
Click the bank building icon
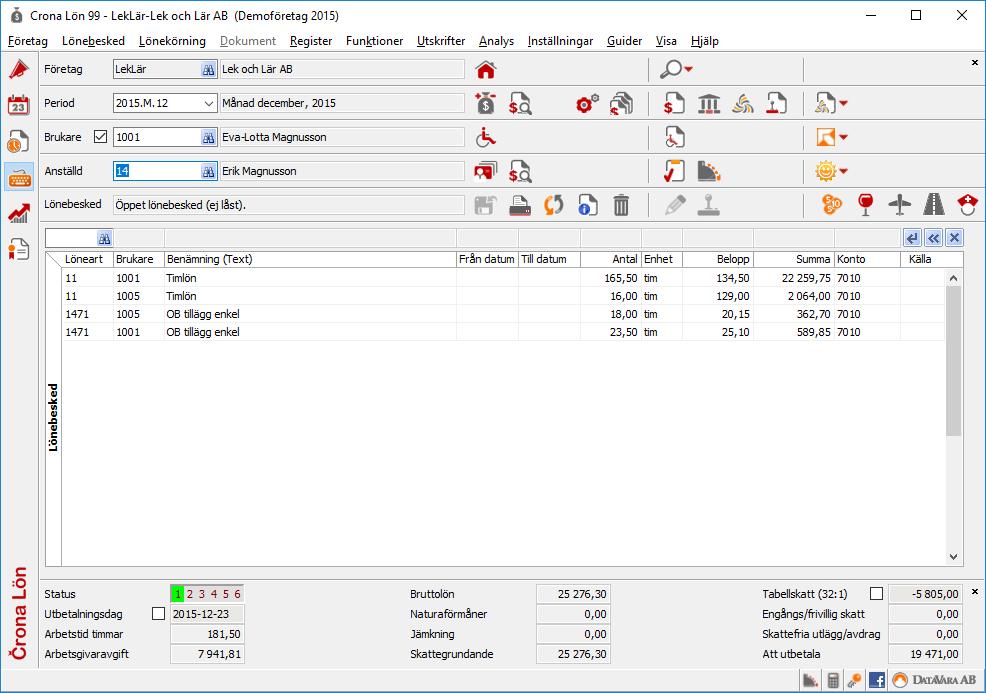[x=709, y=103]
